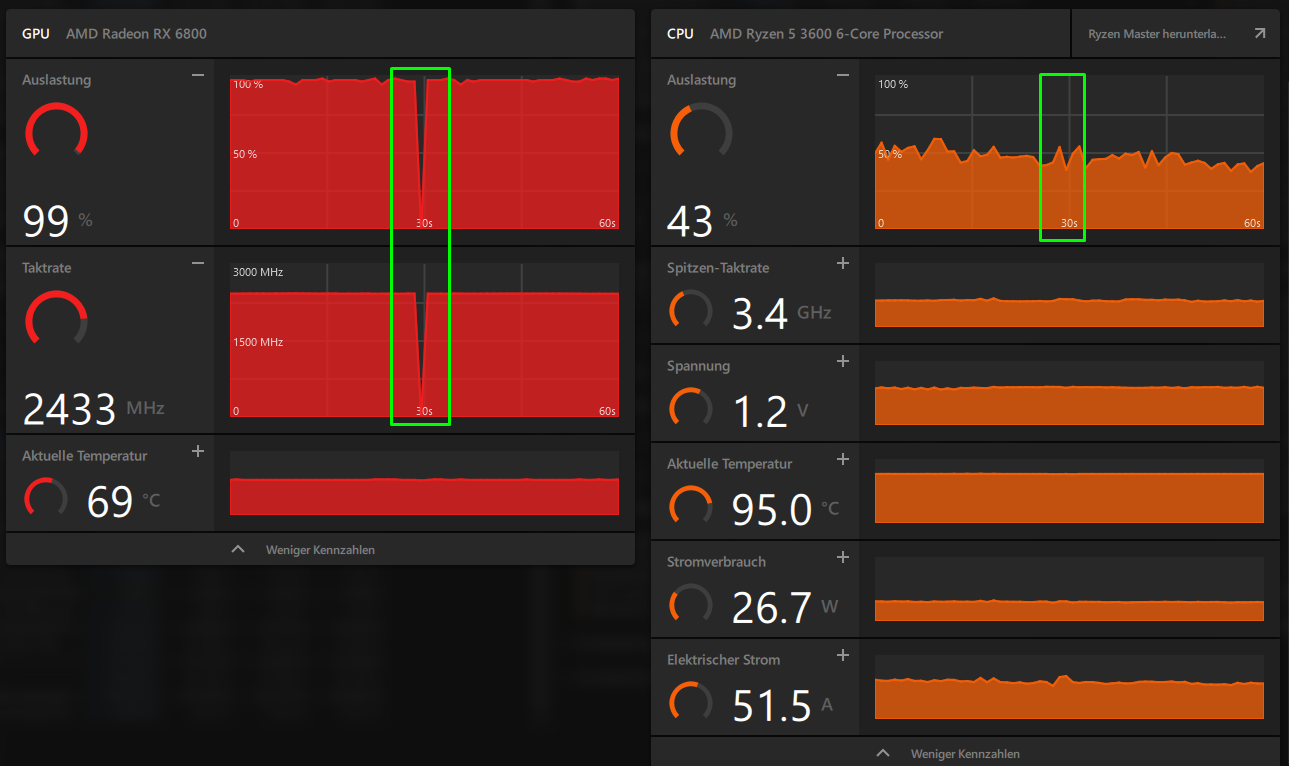Click the 99 % GPU usage value
Viewport: 1289px width, 766px height.
(x=58, y=222)
